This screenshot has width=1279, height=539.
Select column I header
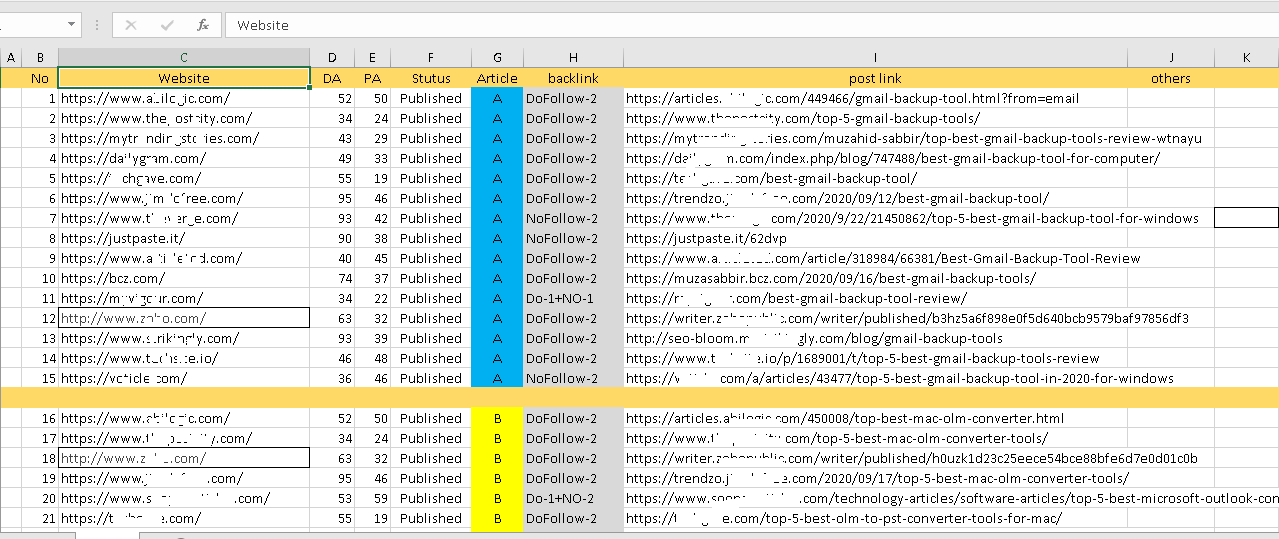875,58
